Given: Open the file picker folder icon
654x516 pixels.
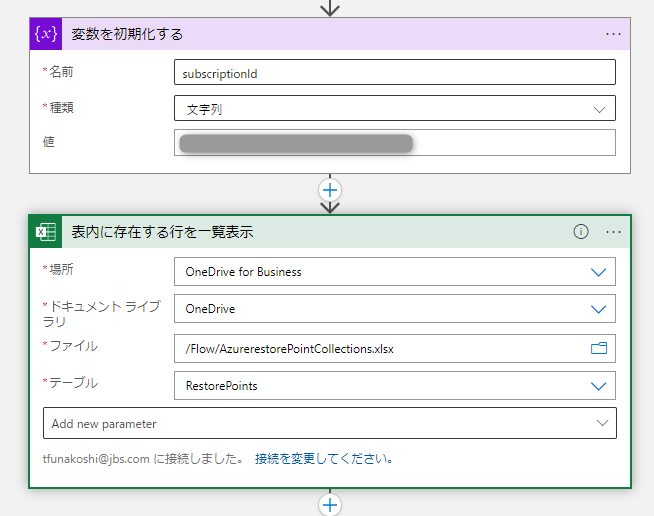Looking at the screenshot, I should pyautogui.click(x=599, y=348).
